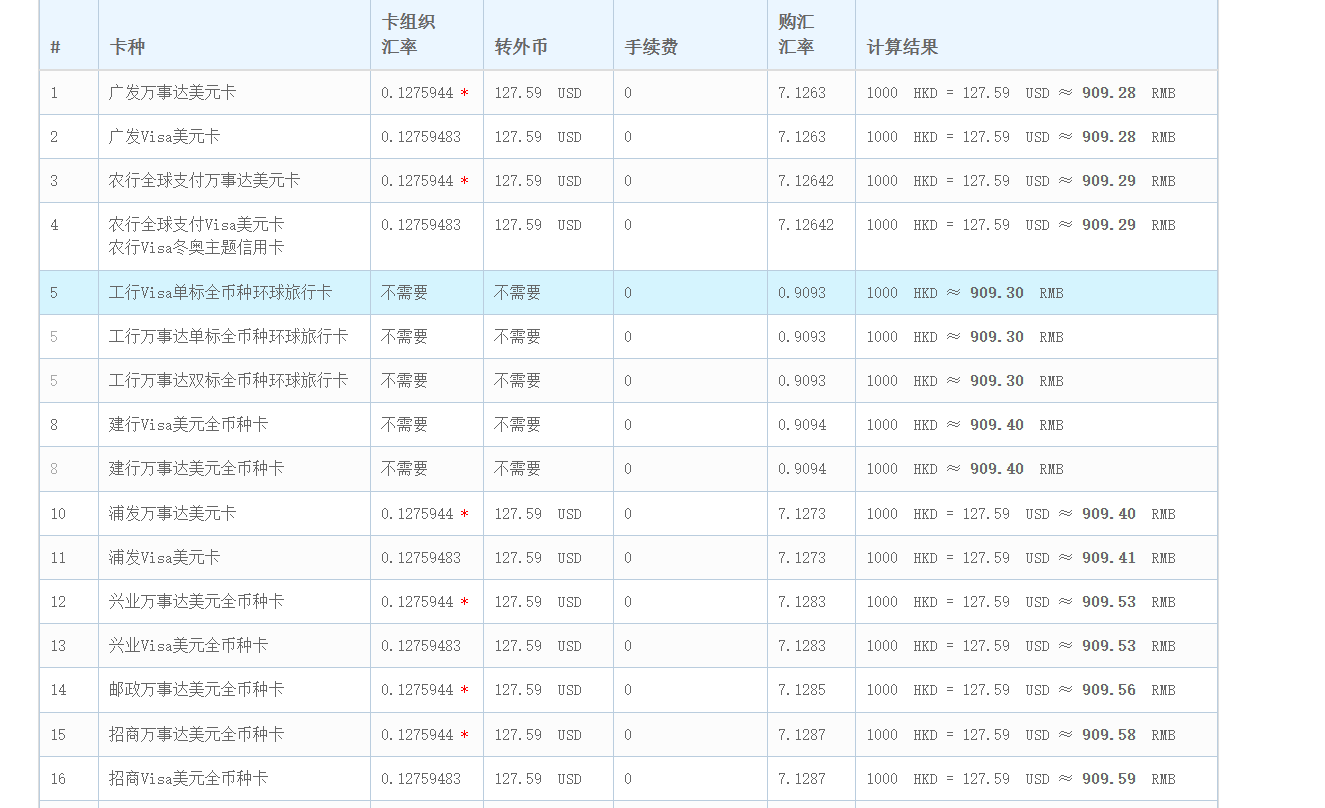The width and height of the screenshot is (1325, 808).
Task: Click the 909.59 RMB result
Action: point(1109,779)
